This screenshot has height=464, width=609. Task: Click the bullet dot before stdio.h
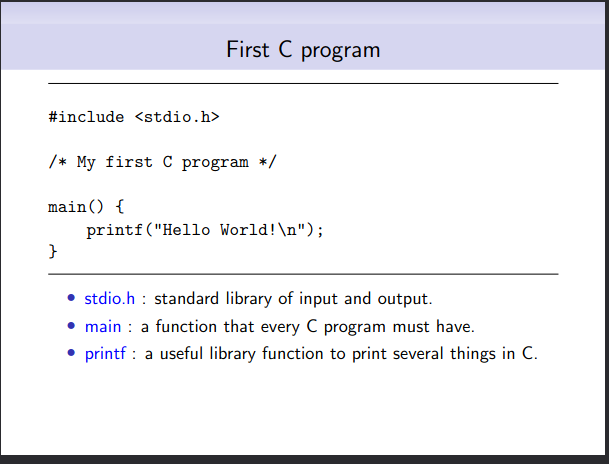coord(71,298)
